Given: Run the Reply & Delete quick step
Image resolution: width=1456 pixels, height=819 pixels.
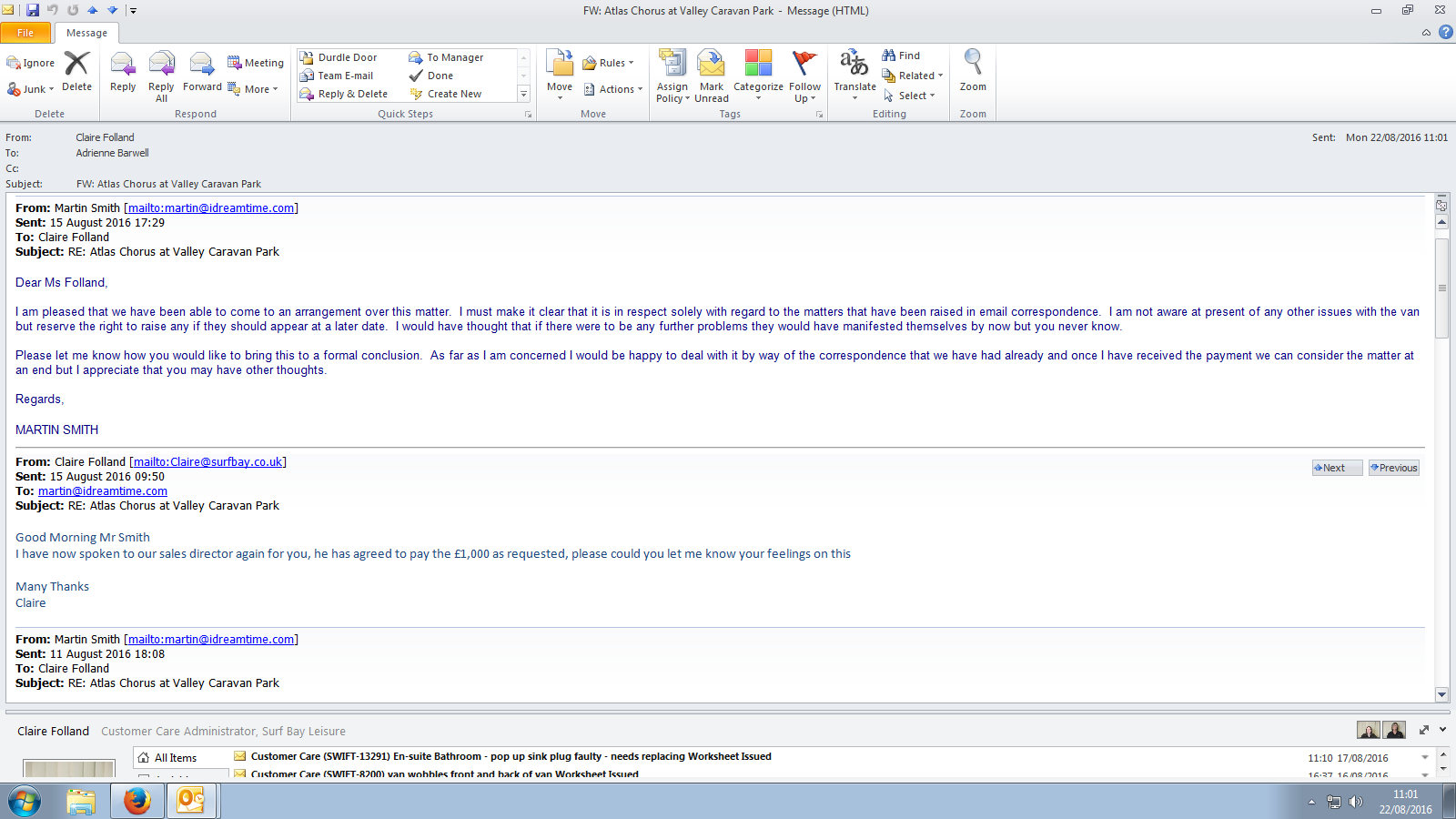Looking at the screenshot, I should coord(344,94).
